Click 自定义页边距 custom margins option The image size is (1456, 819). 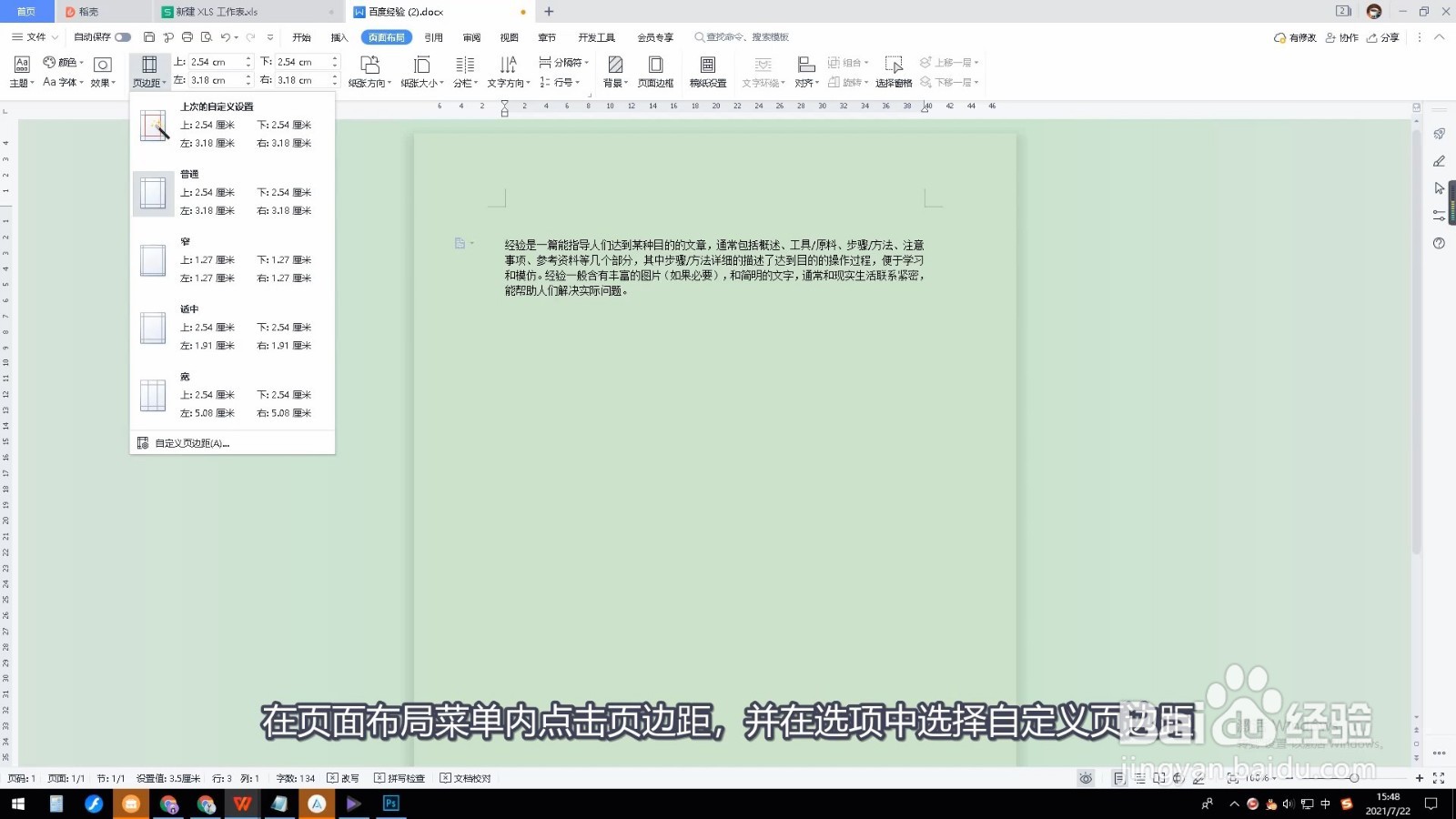pyautogui.click(x=188, y=443)
